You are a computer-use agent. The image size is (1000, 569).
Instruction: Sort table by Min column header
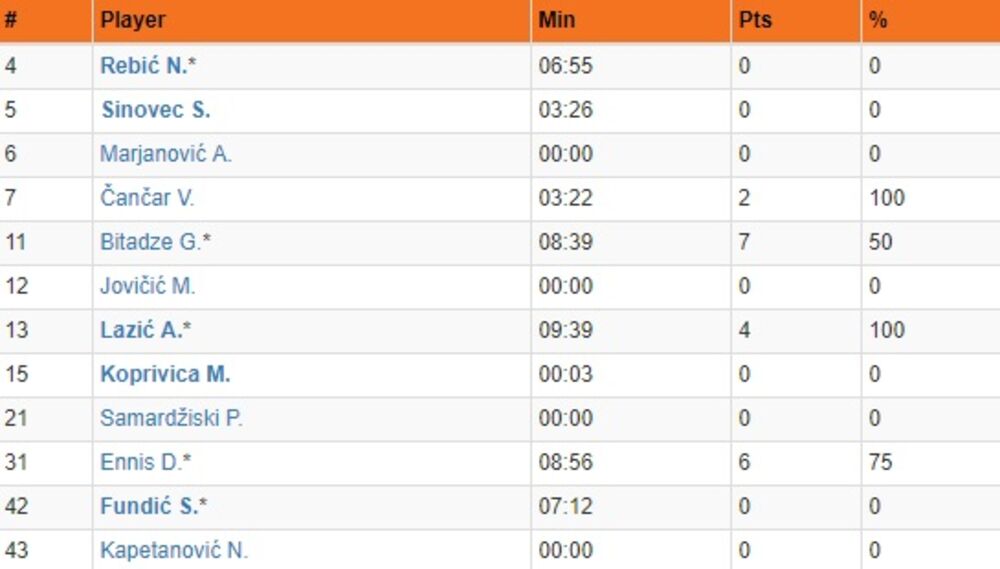point(557,20)
